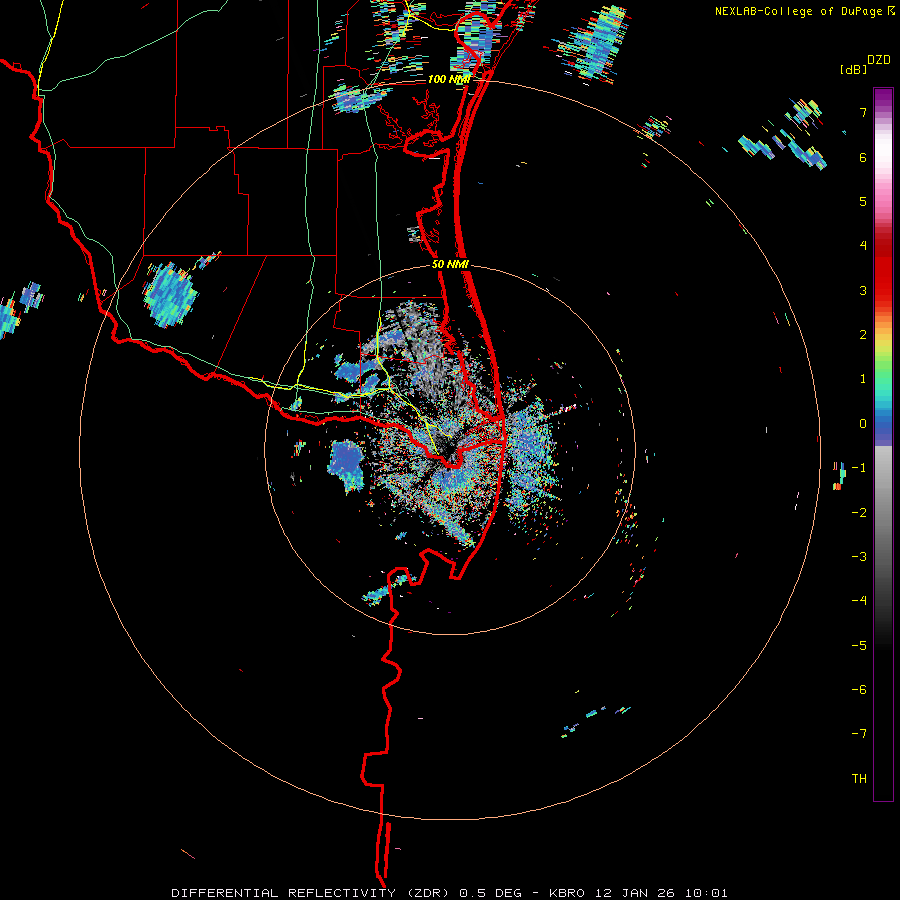The image size is (900, 900).
Task: Click the -3 value on color scale
Action: coord(859,557)
